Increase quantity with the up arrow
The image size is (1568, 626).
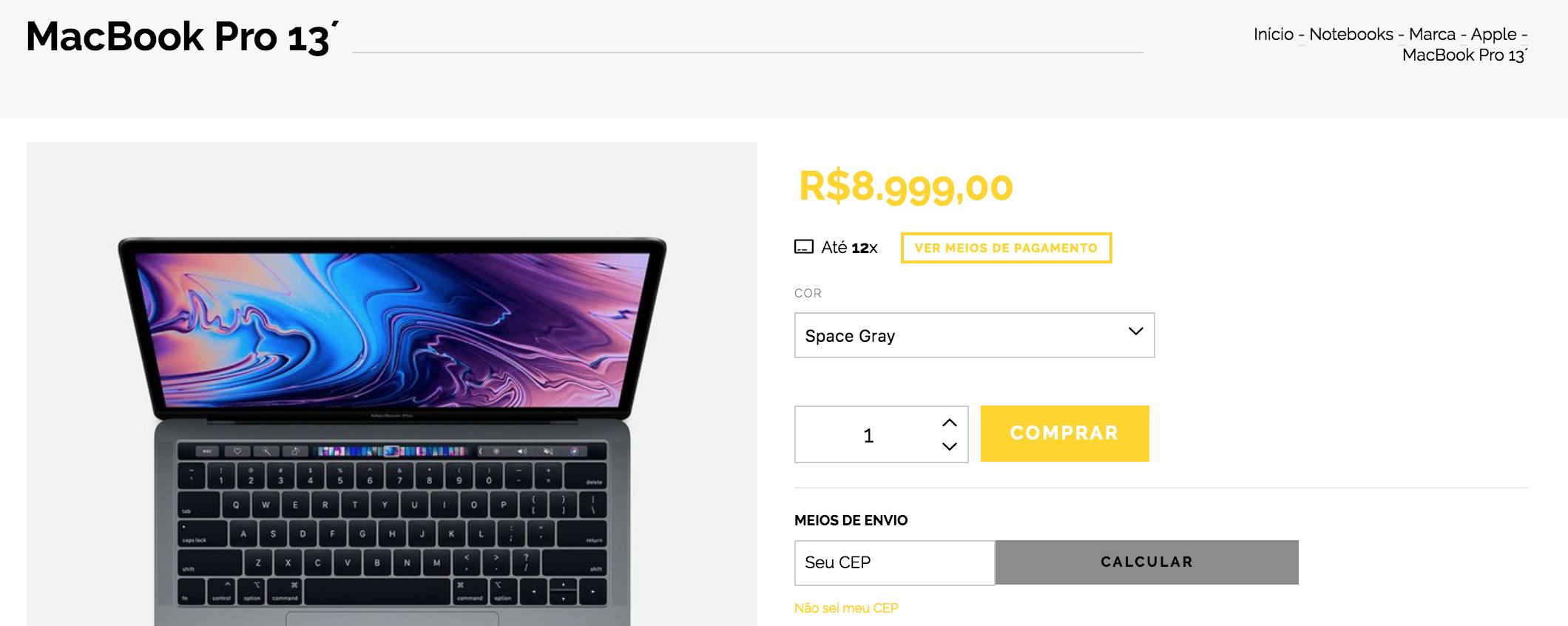click(x=950, y=422)
